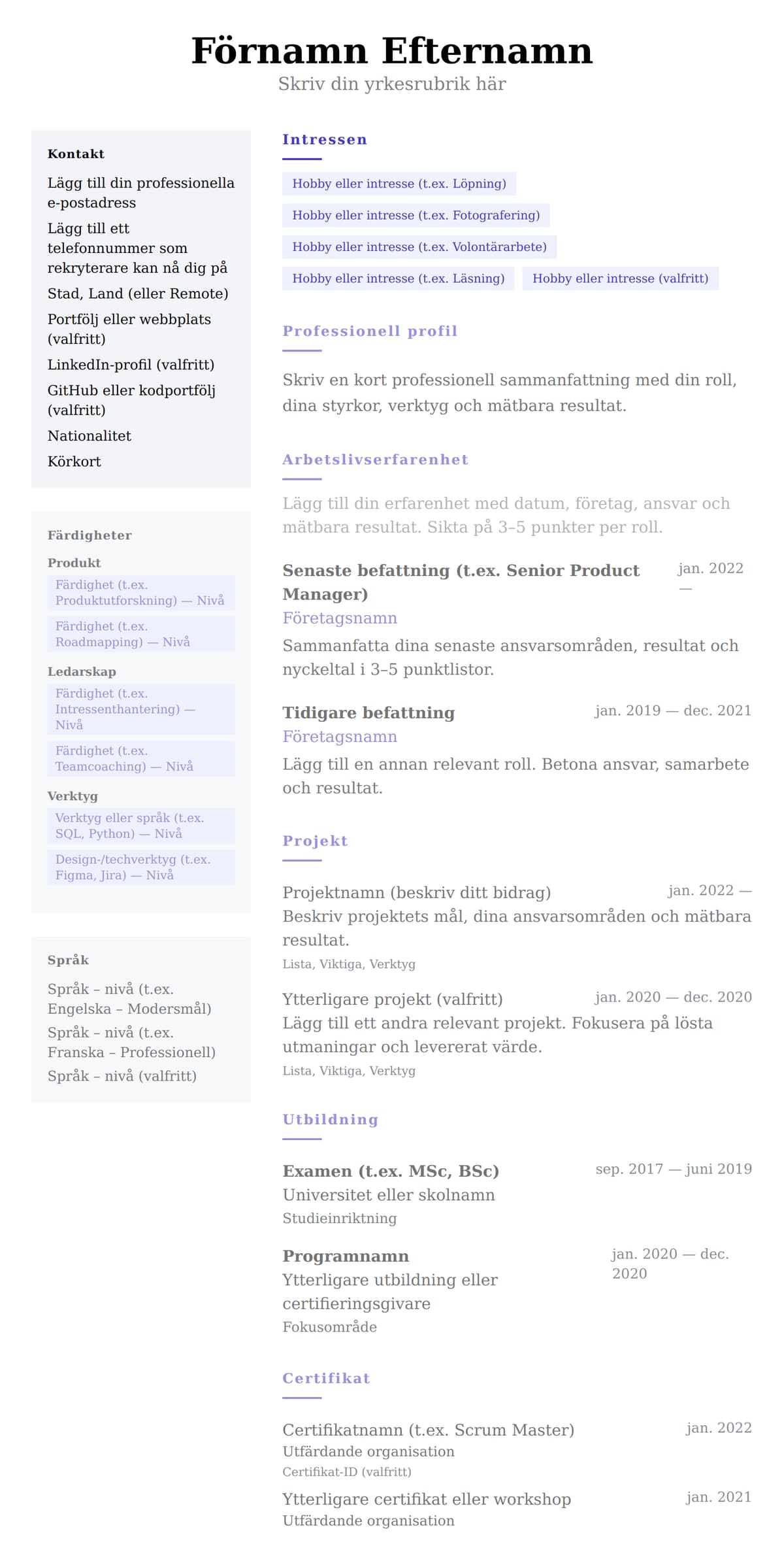Click the Scrum Master certificate name

click(428, 1430)
